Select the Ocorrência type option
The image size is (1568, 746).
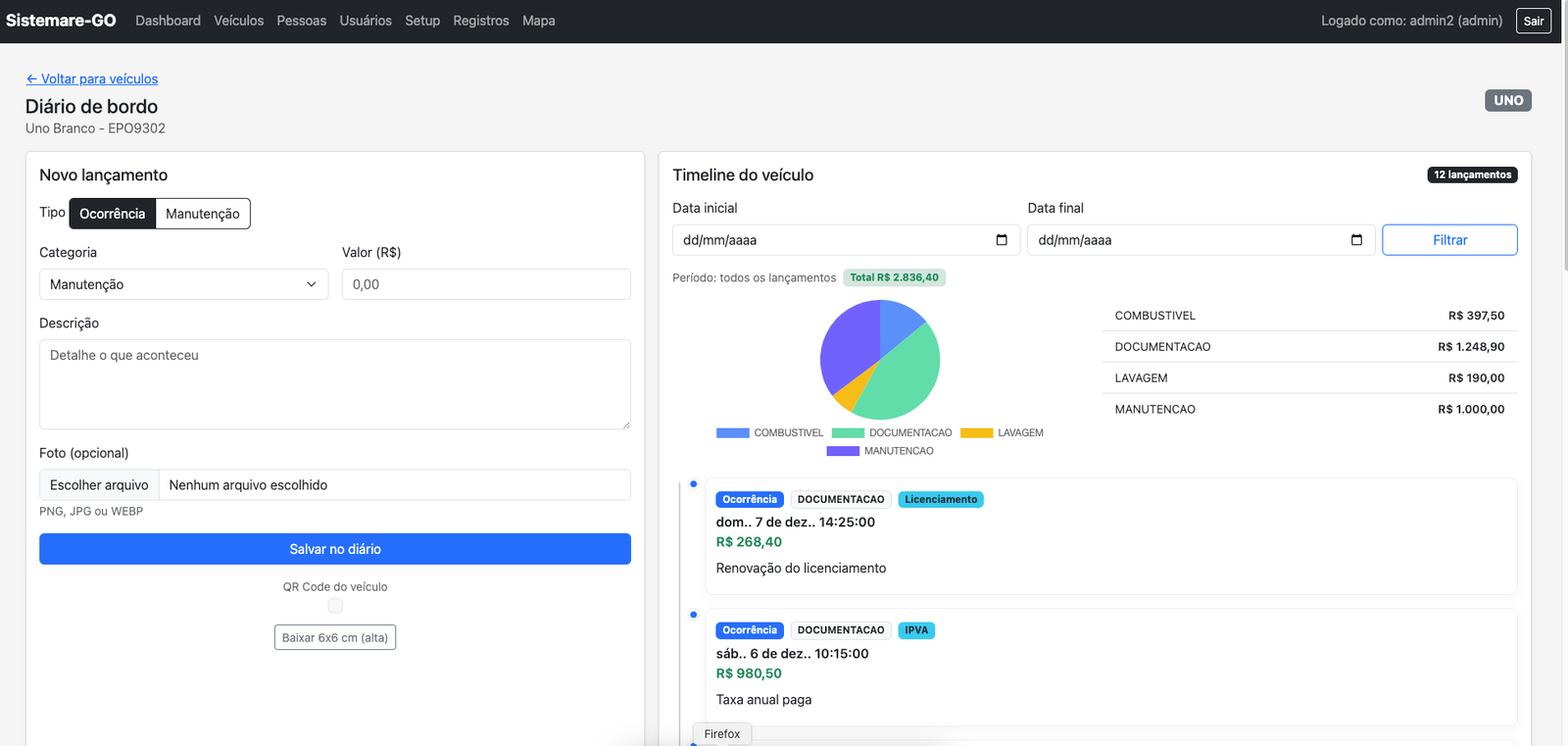pos(113,214)
